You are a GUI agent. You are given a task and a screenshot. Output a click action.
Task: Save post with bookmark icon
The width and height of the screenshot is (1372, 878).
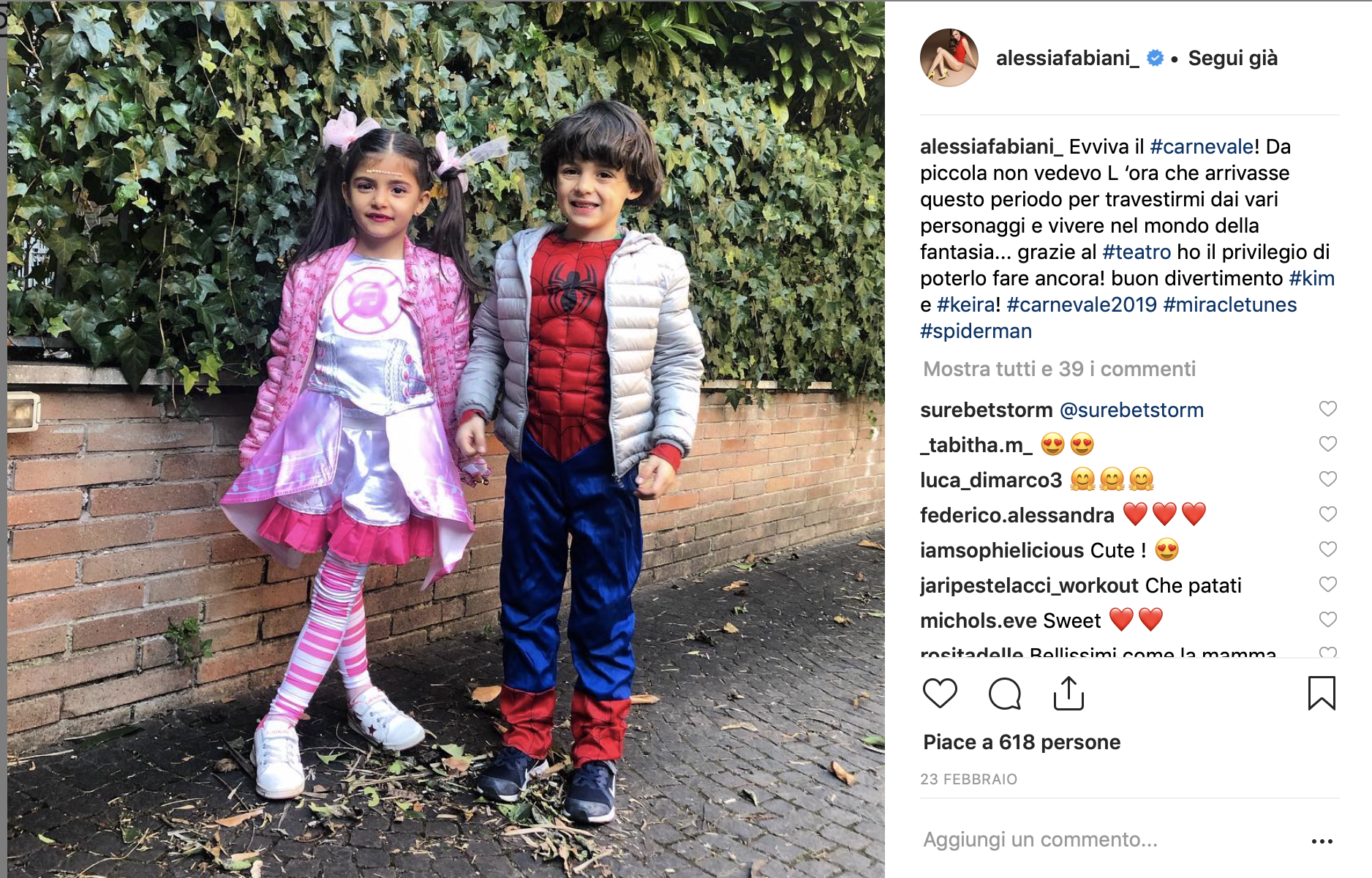pos(1322,693)
